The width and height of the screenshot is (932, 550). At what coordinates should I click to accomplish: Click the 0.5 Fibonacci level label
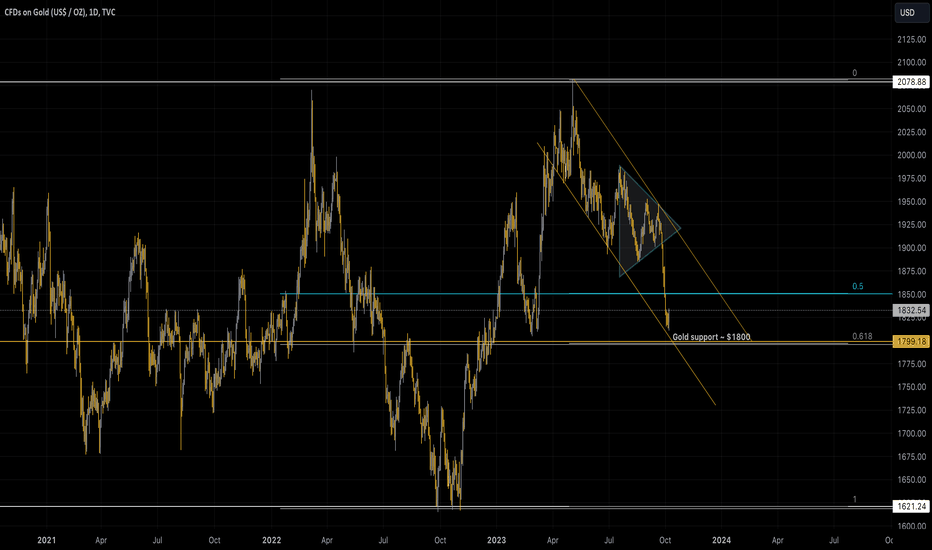click(858, 286)
